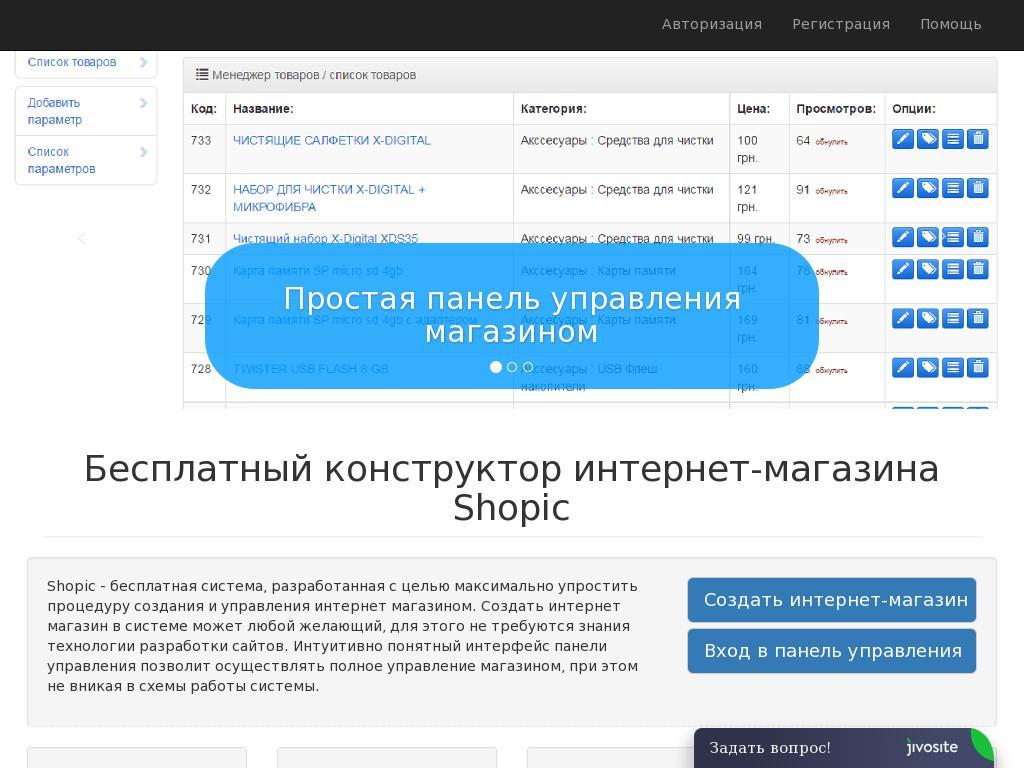The image size is (1024, 768).
Task: Click the list icon for product 733
Action: pos(953,139)
